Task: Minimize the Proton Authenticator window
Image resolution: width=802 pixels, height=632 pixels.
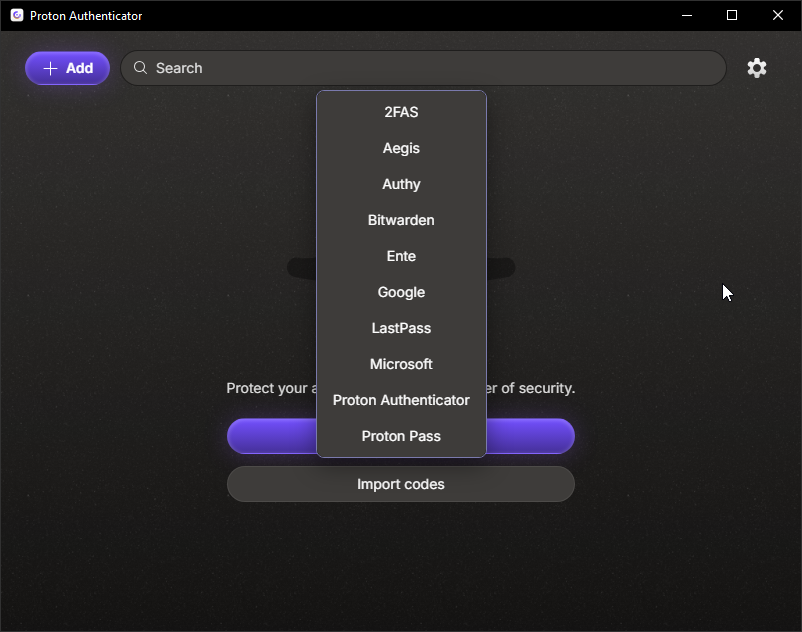Action: coord(686,15)
